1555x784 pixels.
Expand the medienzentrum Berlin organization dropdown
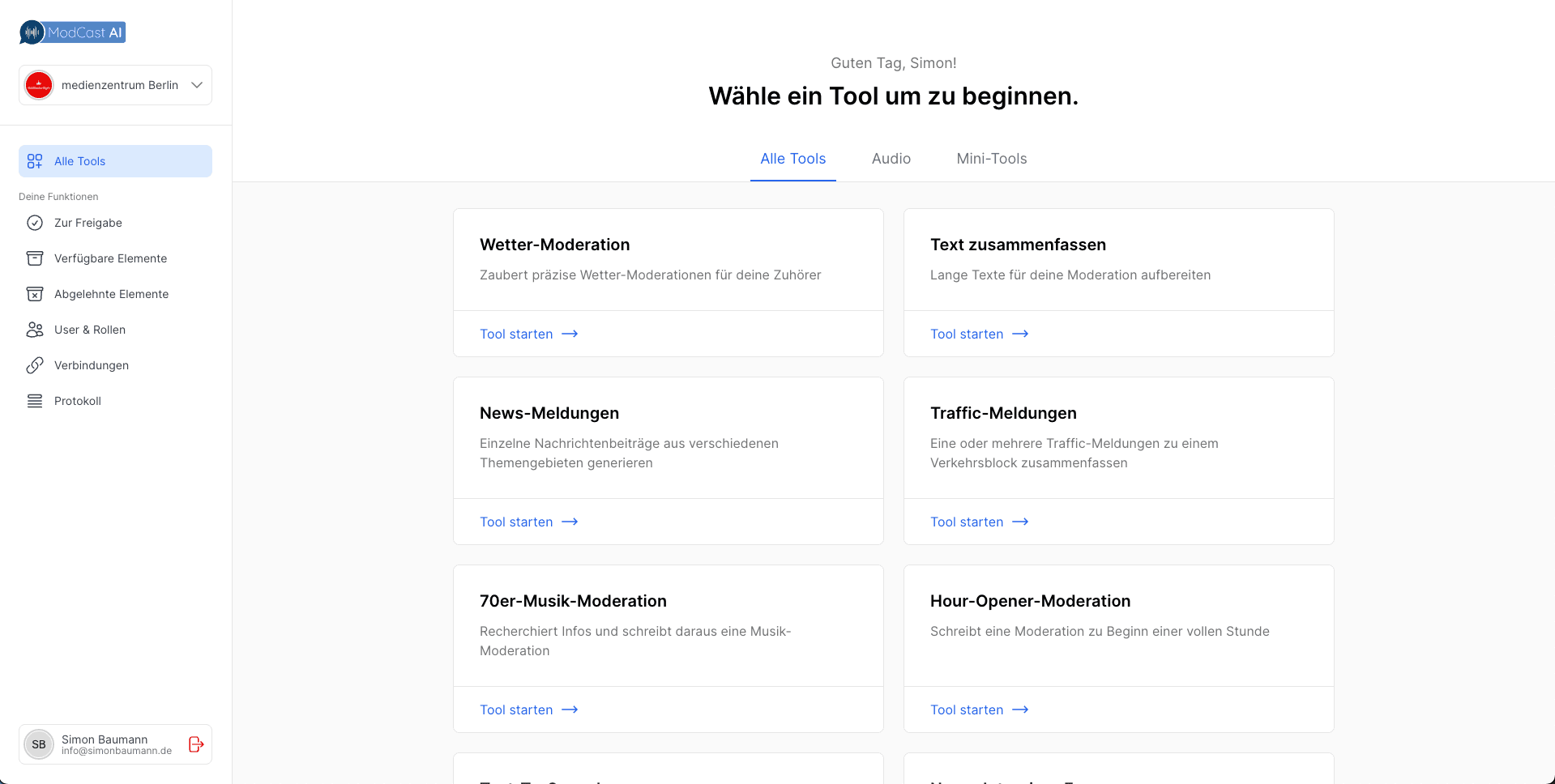(x=196, y=85)
